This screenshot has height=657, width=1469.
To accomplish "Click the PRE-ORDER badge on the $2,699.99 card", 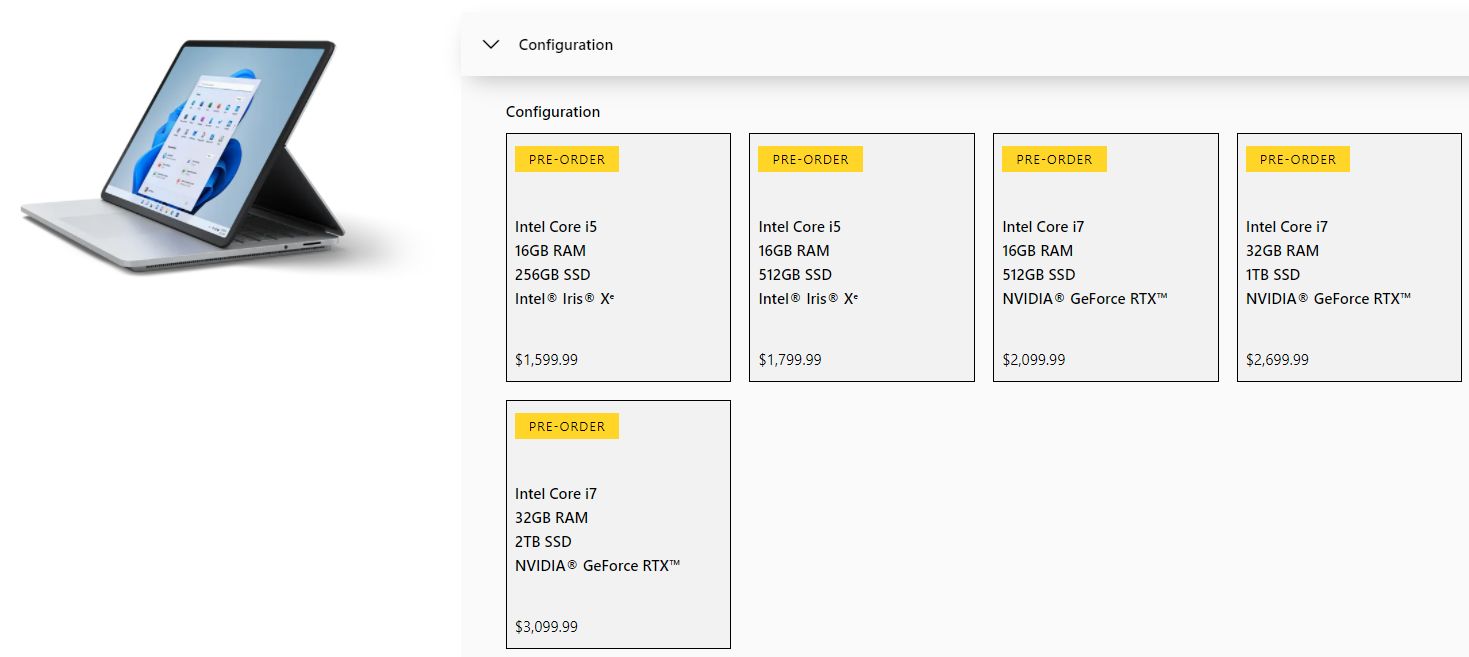I will coord(1298,159).
